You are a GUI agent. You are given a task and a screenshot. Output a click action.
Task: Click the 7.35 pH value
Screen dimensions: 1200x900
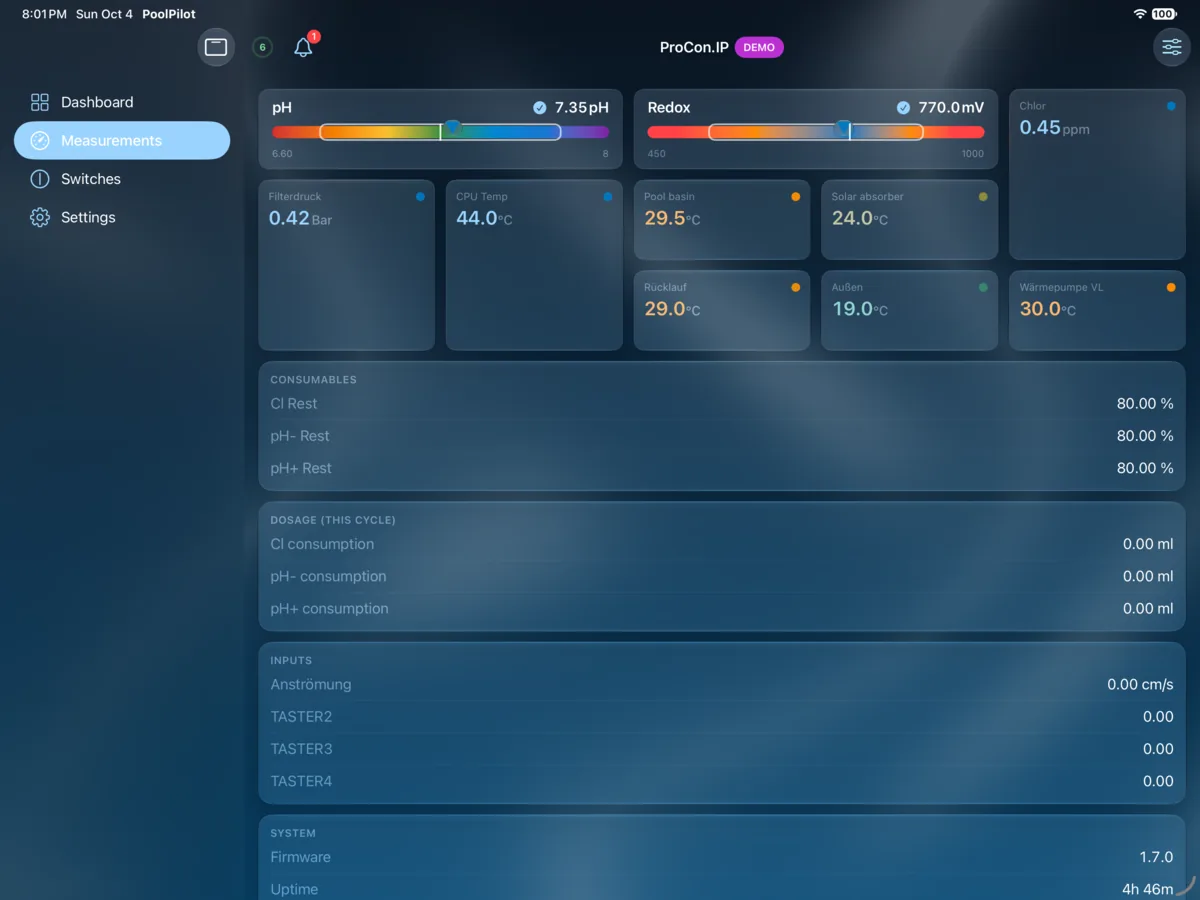click(x=581, y=108)
